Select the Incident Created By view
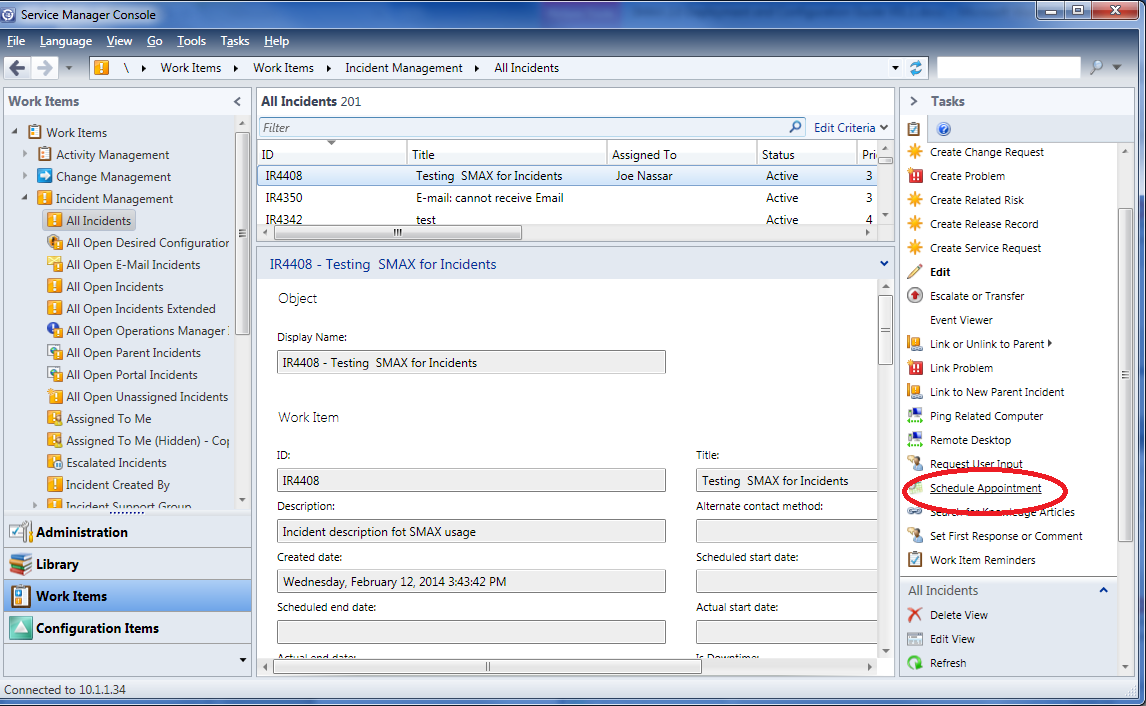 (x=118, y=485)
